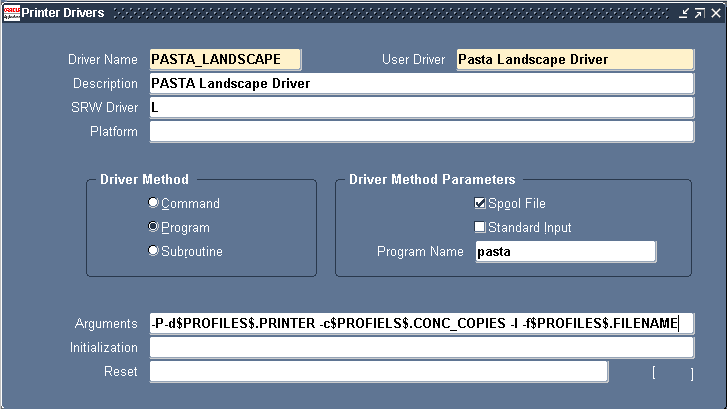This screenshot has width=727, height=409.
Task: Enable the Standard Input checkbox
Action: pos(480,227)
